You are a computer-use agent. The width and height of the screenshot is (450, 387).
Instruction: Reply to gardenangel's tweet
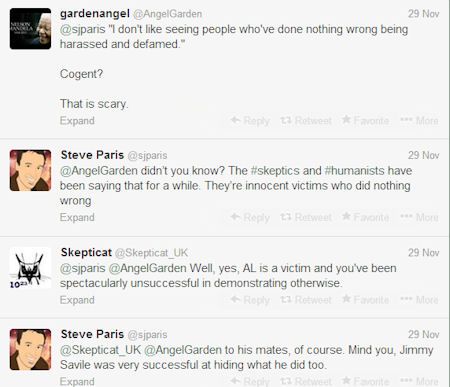coord(250,121)
